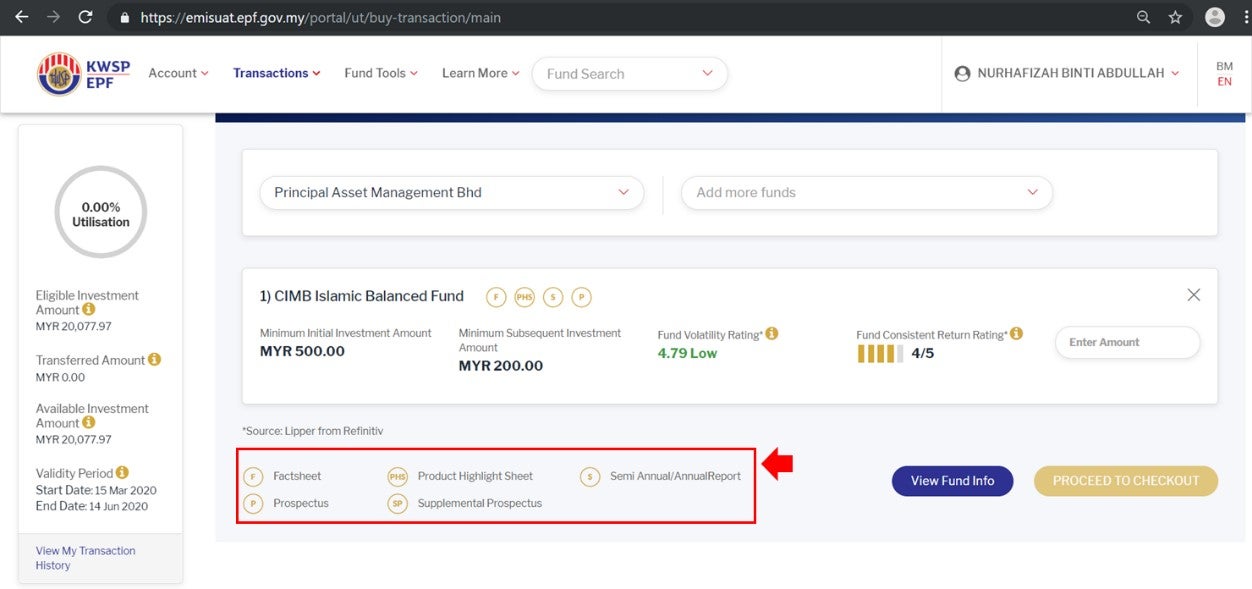Click the MYR 200.00 minimum subsequent investment value

click(x=501, y=366)
